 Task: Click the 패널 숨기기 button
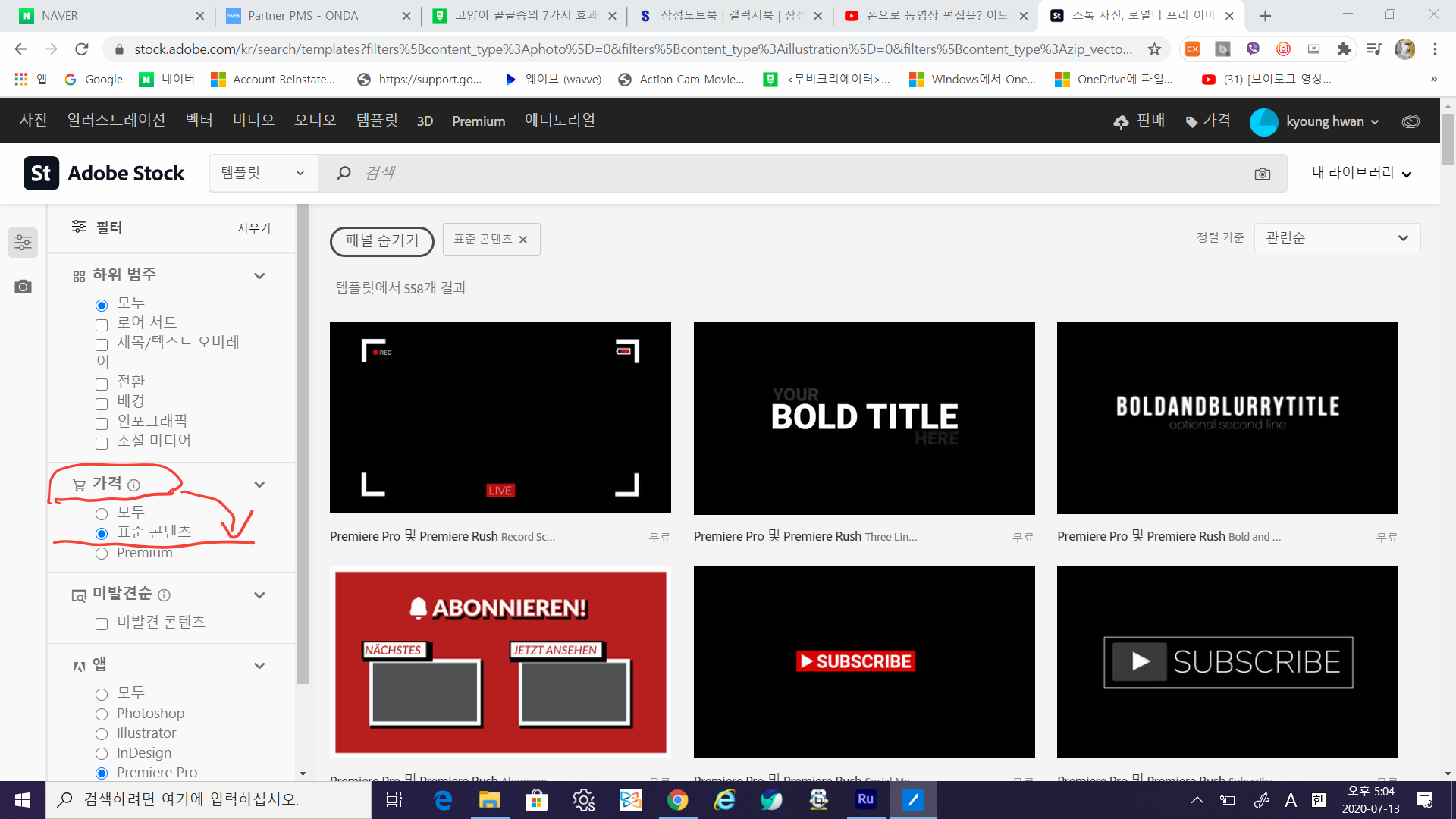coord(381,241)
